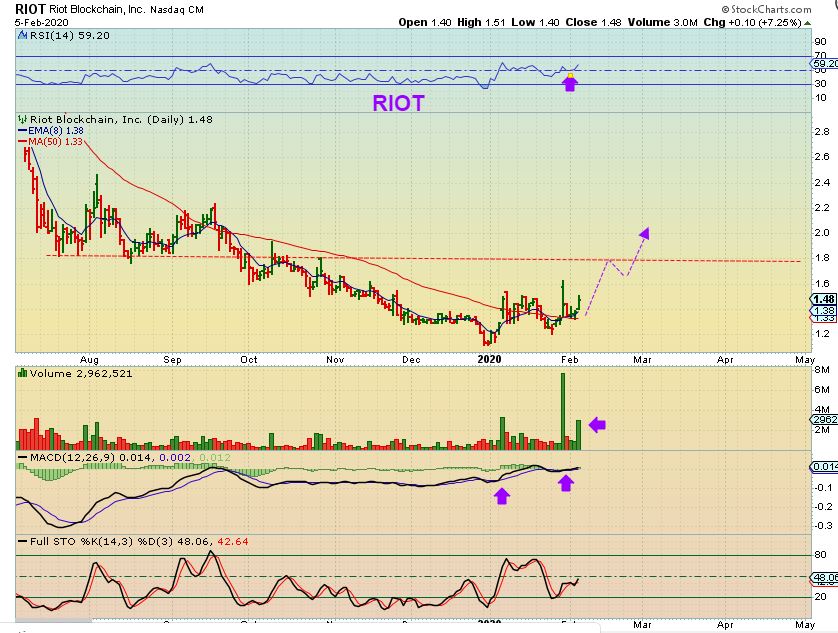Click the candlestick icon before Riot Blockchain legend

[22, 119]
